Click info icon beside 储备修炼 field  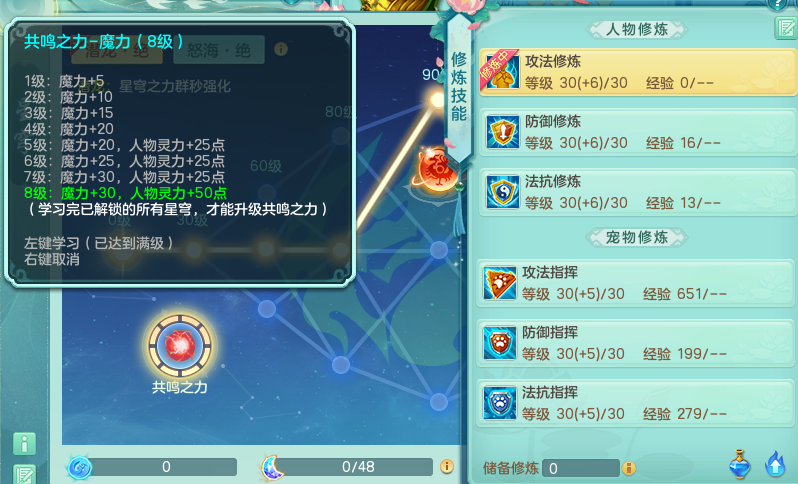pos(629,468)
